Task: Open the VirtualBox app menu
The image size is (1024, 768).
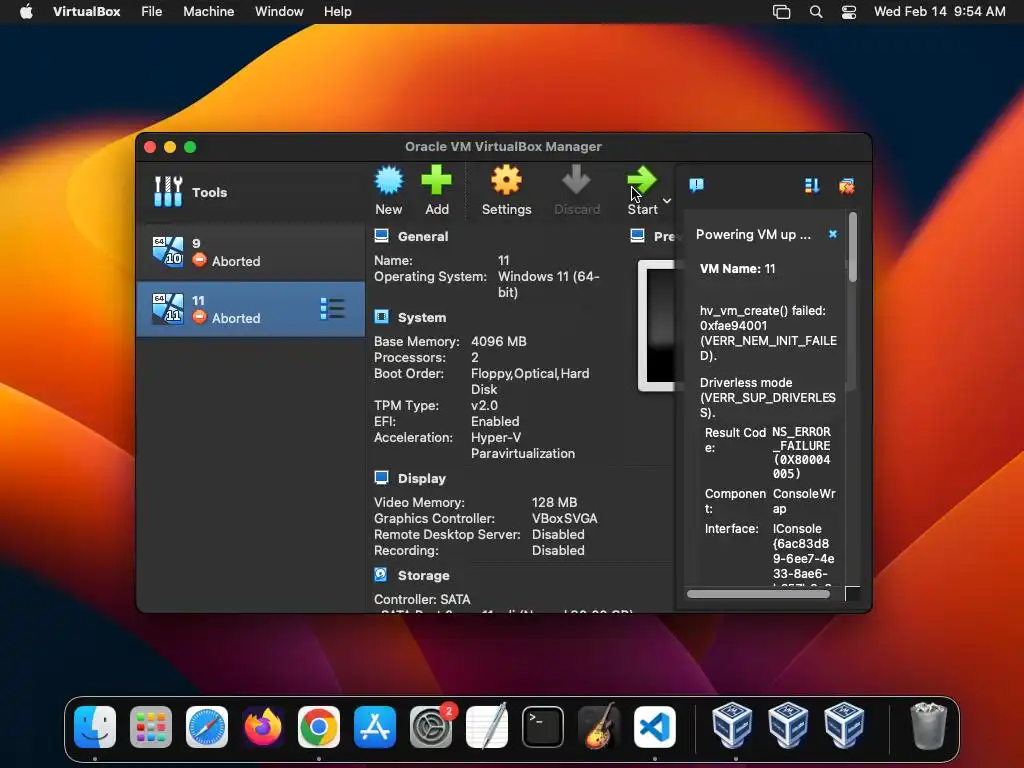Action: pyautogui.click(x=86, y=12)
